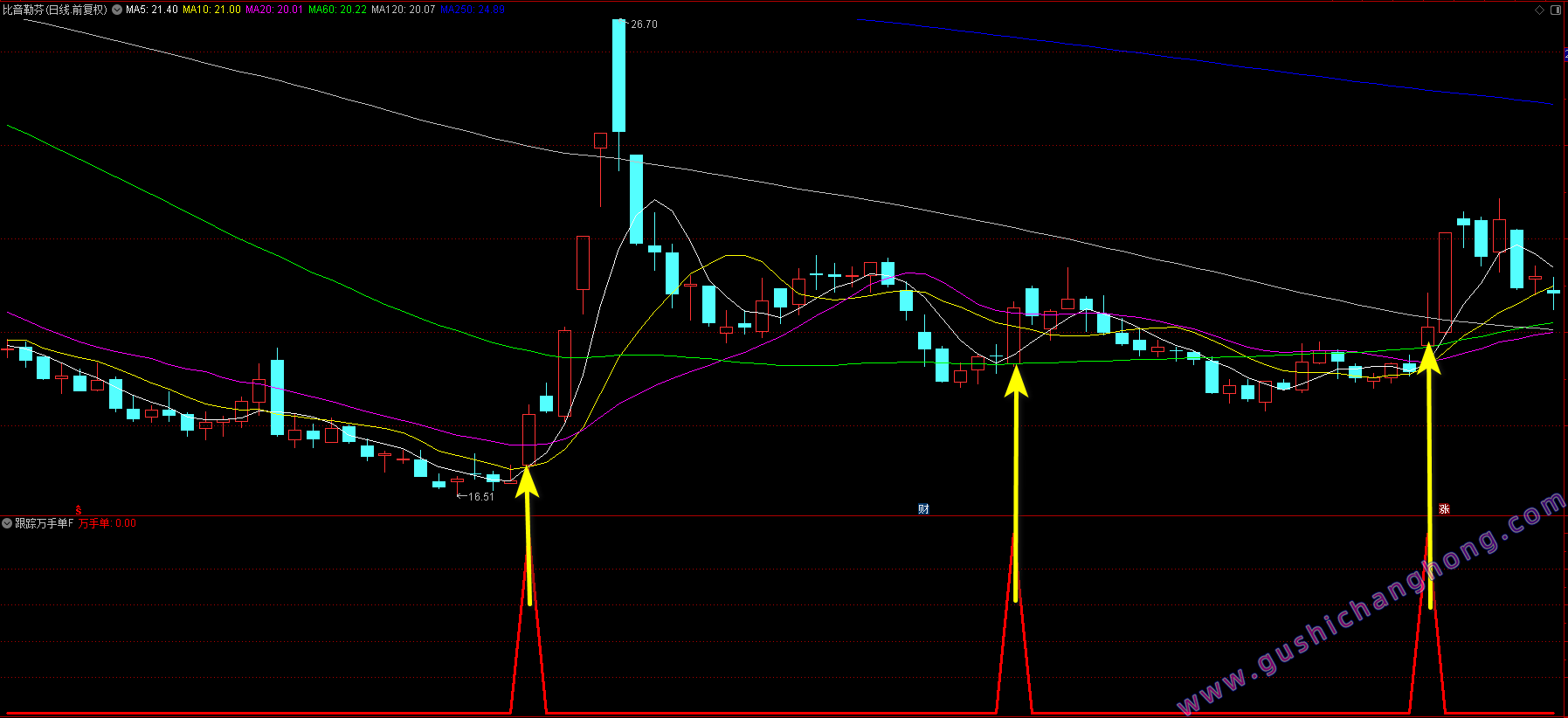Image resolution: width=1568 pixels, height=718 pixels.
Task: Click the MA120: 20.07 label
Action: pos(403,10)
